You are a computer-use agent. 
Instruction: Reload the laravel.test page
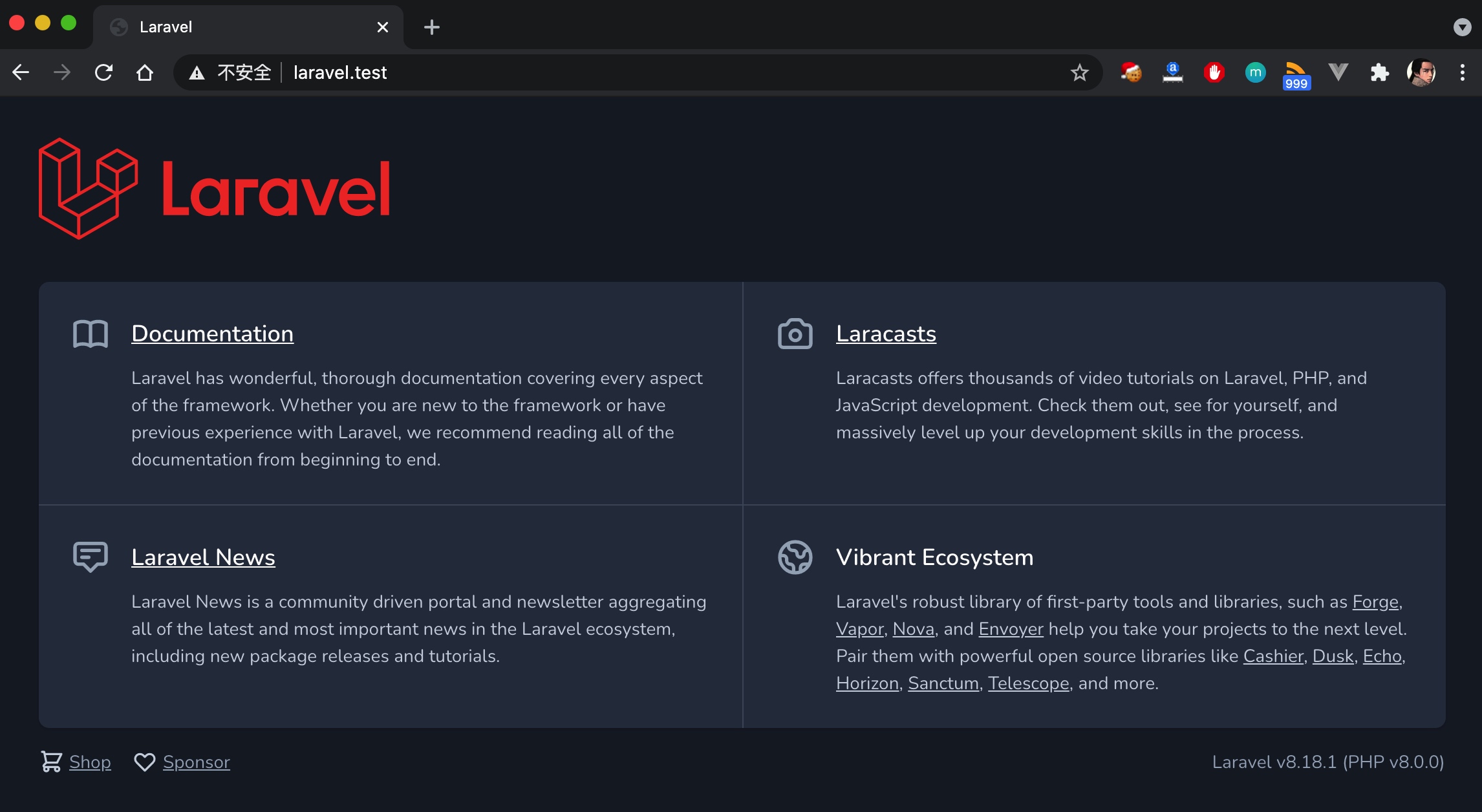[x=103, y=72]
